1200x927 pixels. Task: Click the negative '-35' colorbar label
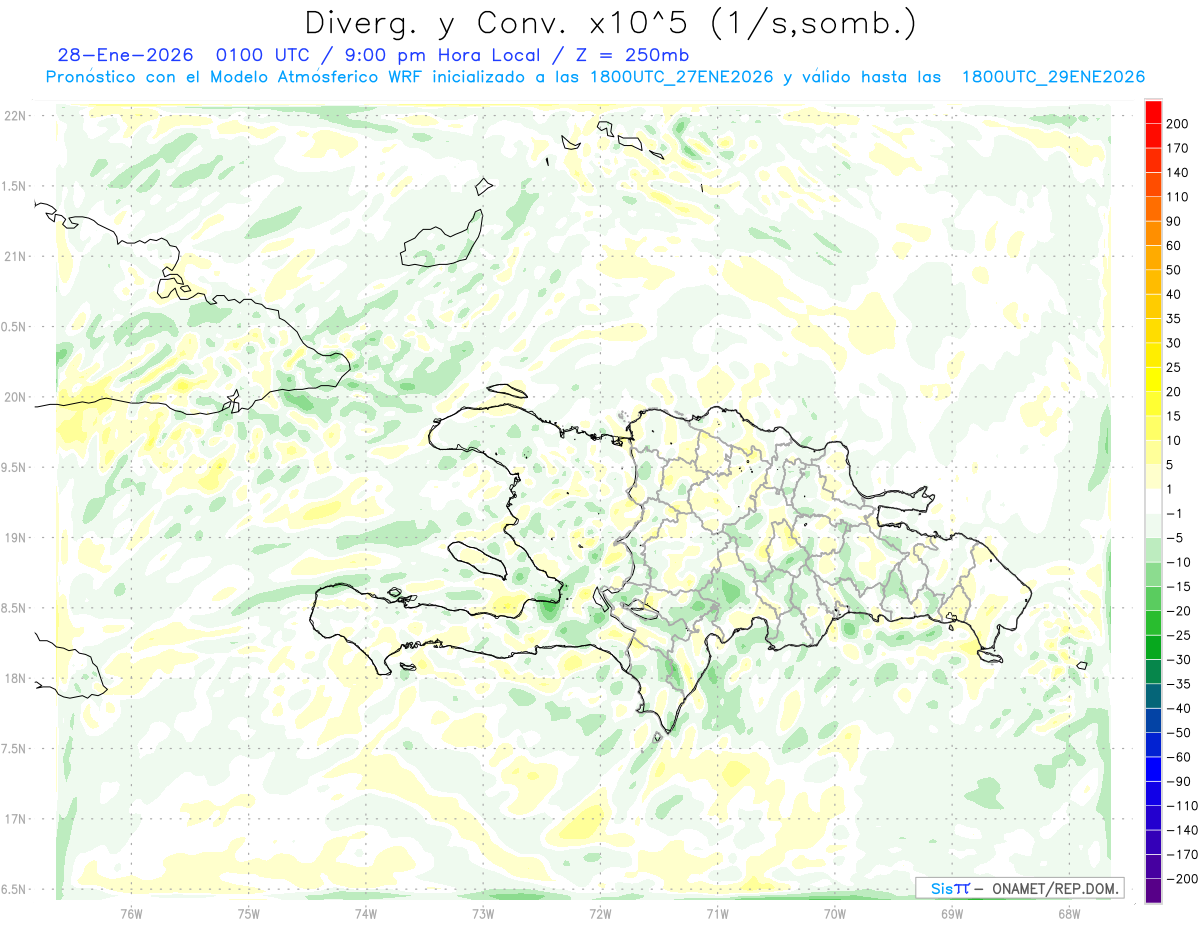[x=1180, y=684]
